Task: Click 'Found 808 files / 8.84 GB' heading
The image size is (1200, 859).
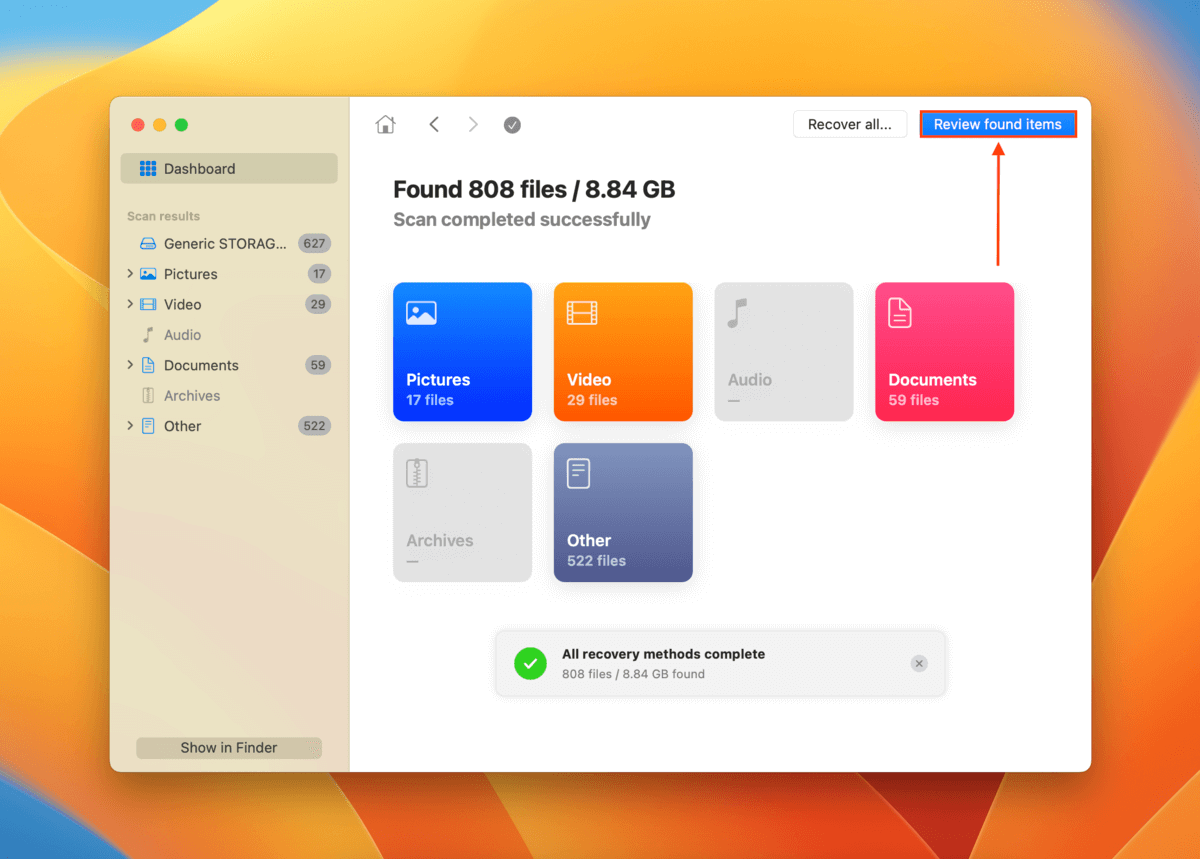Action: (x=534, y=189)
